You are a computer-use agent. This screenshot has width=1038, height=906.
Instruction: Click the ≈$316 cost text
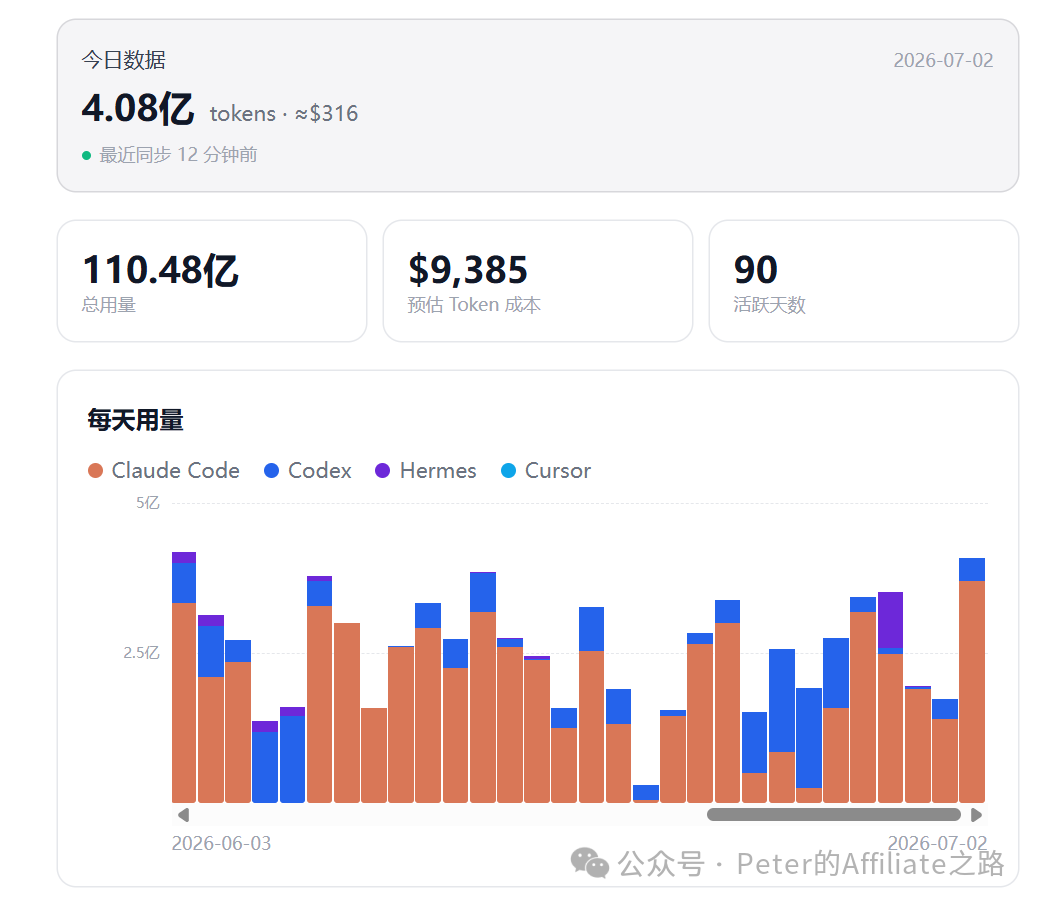pos(326,114)
